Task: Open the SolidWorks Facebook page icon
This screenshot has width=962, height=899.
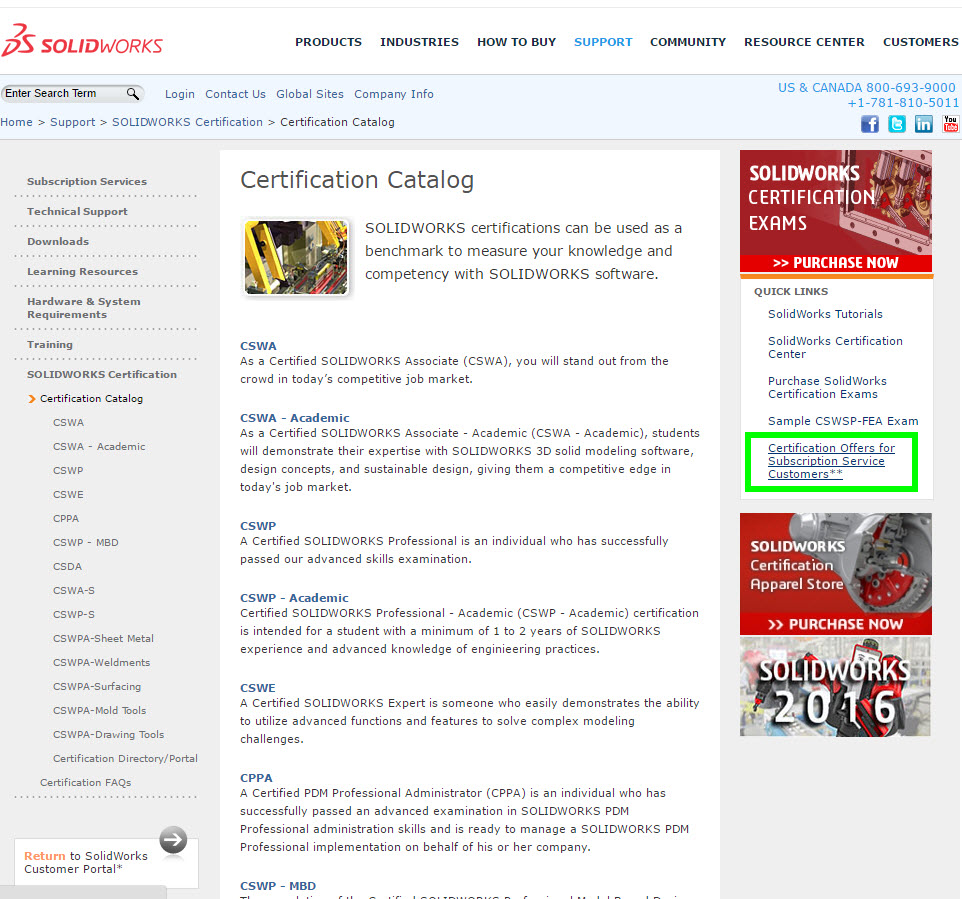Action: point(869,124)
